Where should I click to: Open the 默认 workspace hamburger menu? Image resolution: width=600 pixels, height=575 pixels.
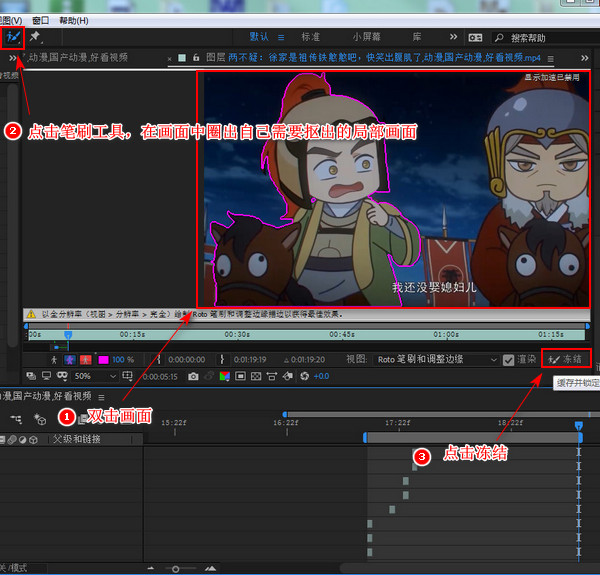tap(281, 37)
